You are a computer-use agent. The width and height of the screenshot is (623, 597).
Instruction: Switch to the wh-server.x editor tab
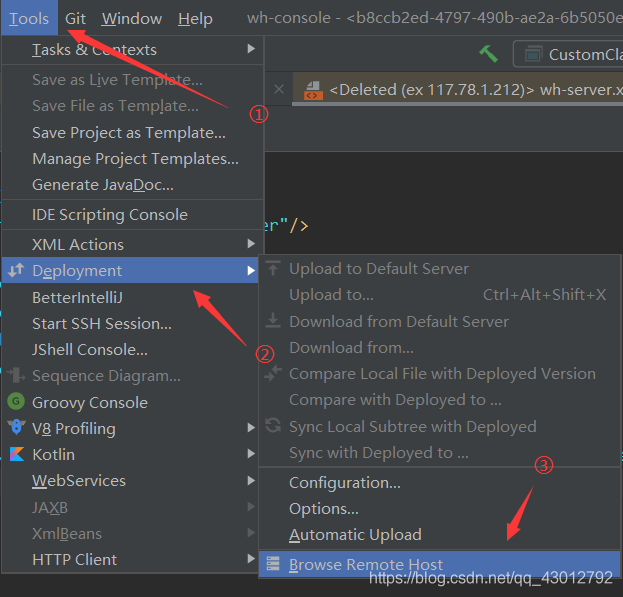pos(458,90)
